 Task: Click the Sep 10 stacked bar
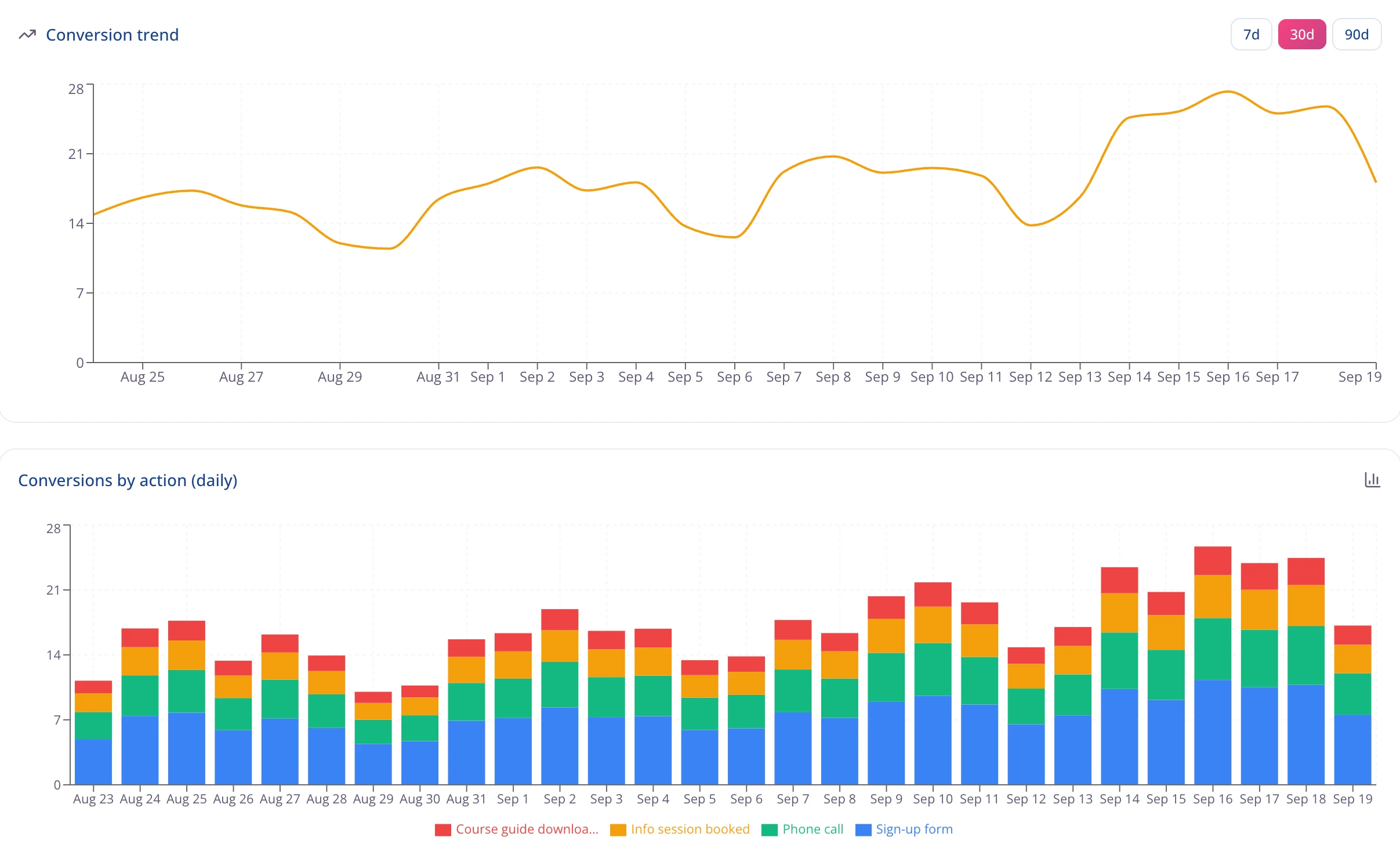933,683
